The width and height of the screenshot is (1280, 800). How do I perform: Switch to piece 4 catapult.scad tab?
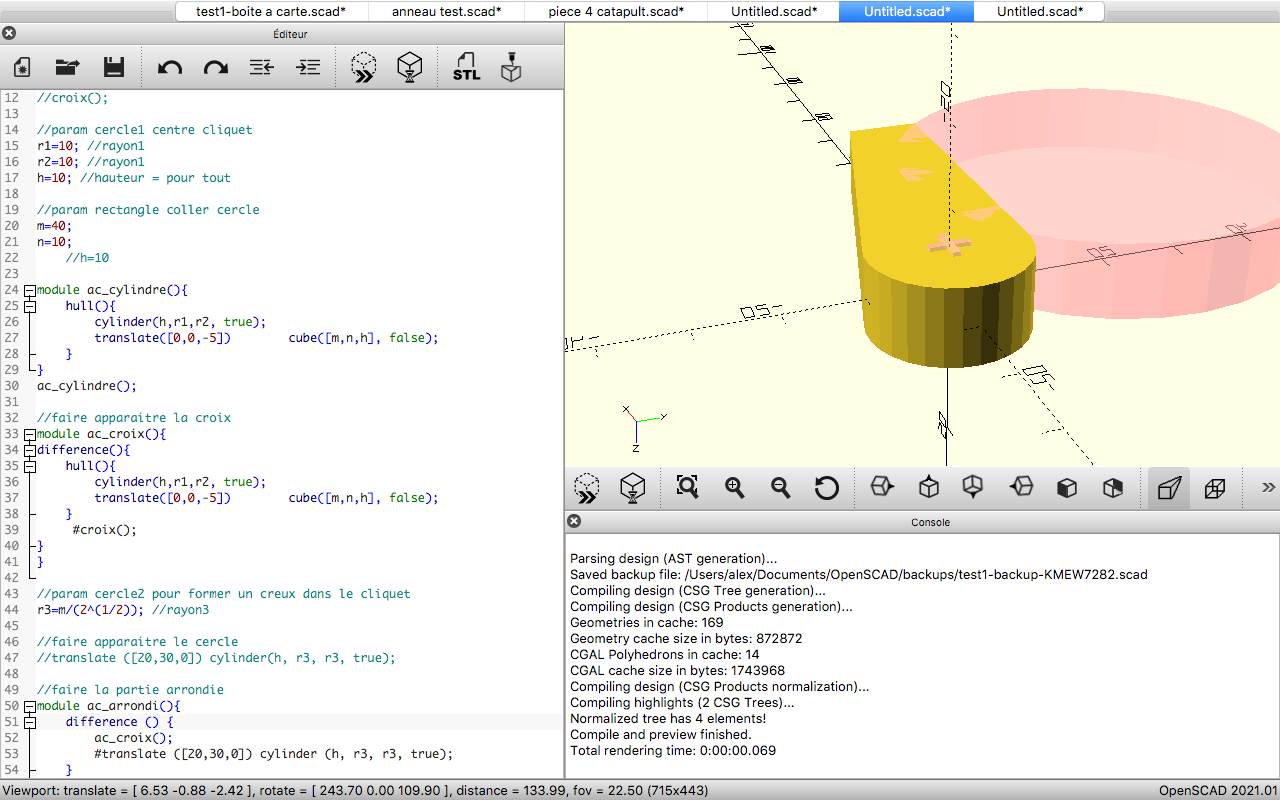[616, 11]
